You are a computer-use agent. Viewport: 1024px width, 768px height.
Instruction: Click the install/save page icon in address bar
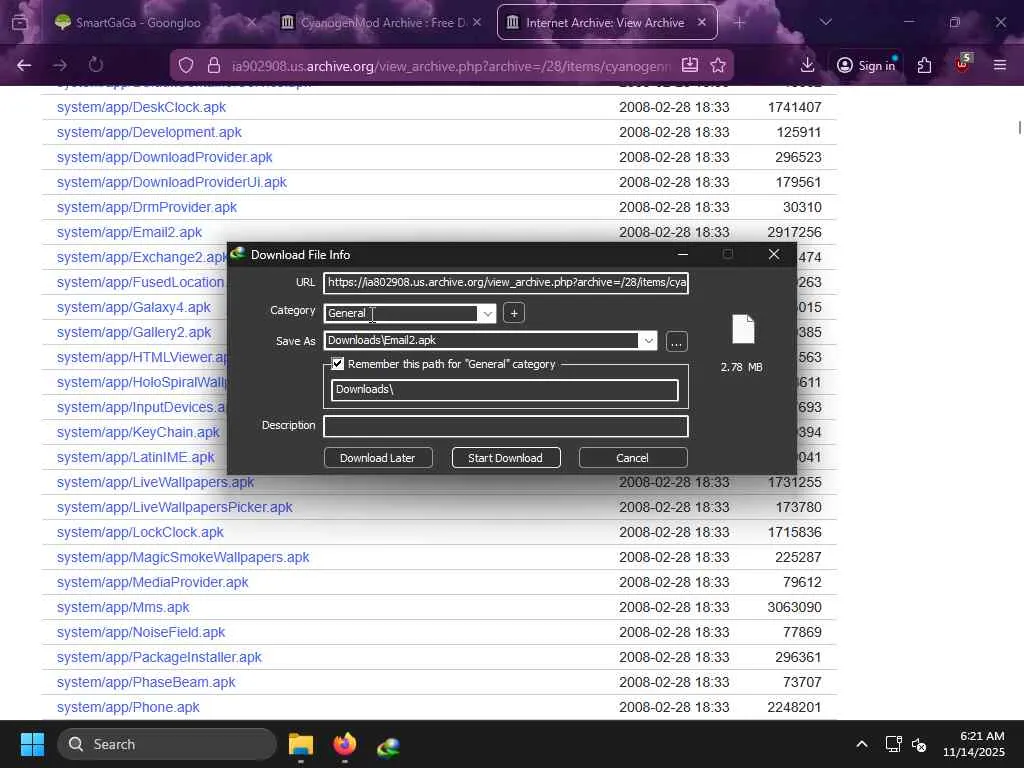pos(690,65)
